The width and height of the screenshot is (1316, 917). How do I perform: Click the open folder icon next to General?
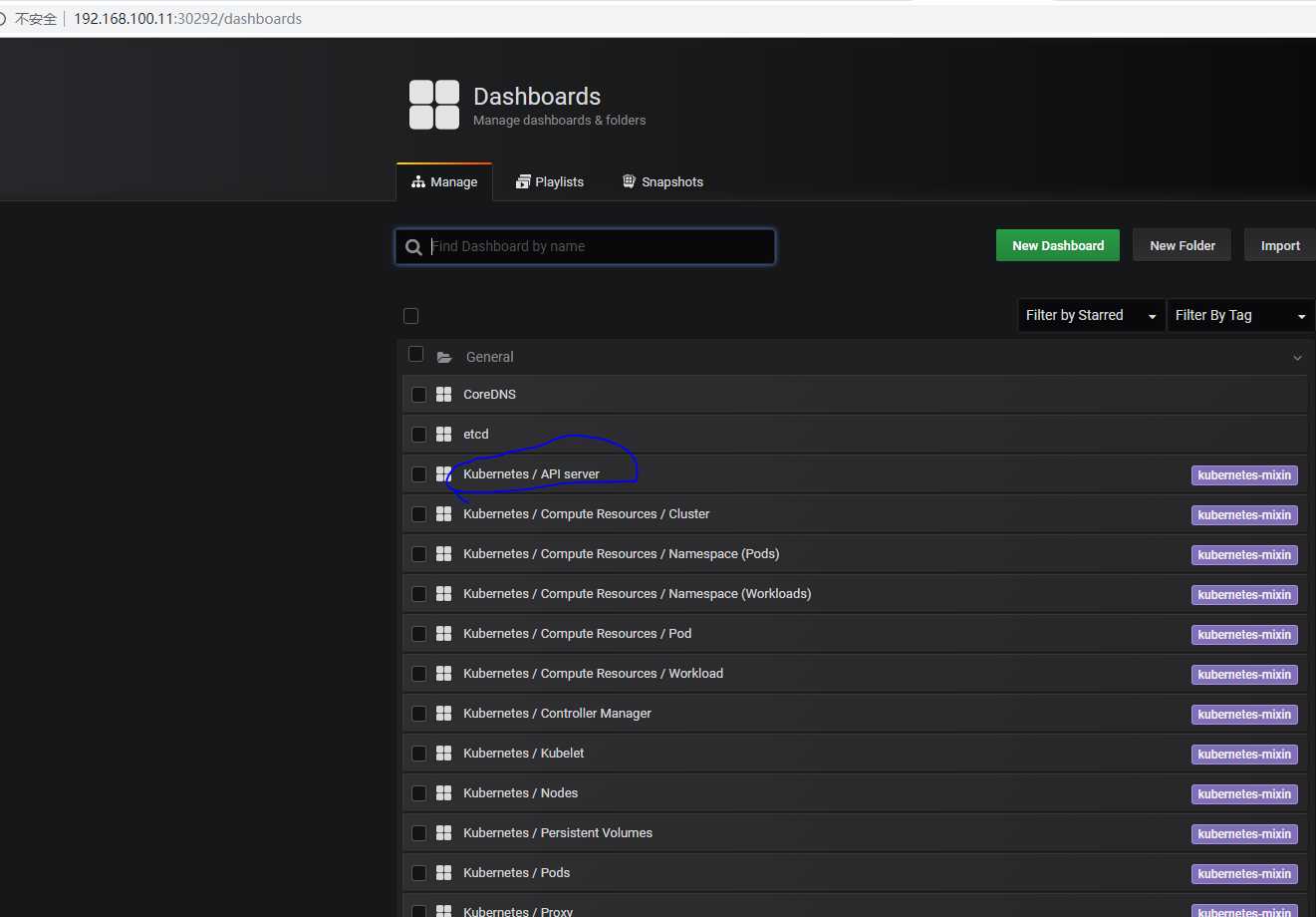coord(444,357)
